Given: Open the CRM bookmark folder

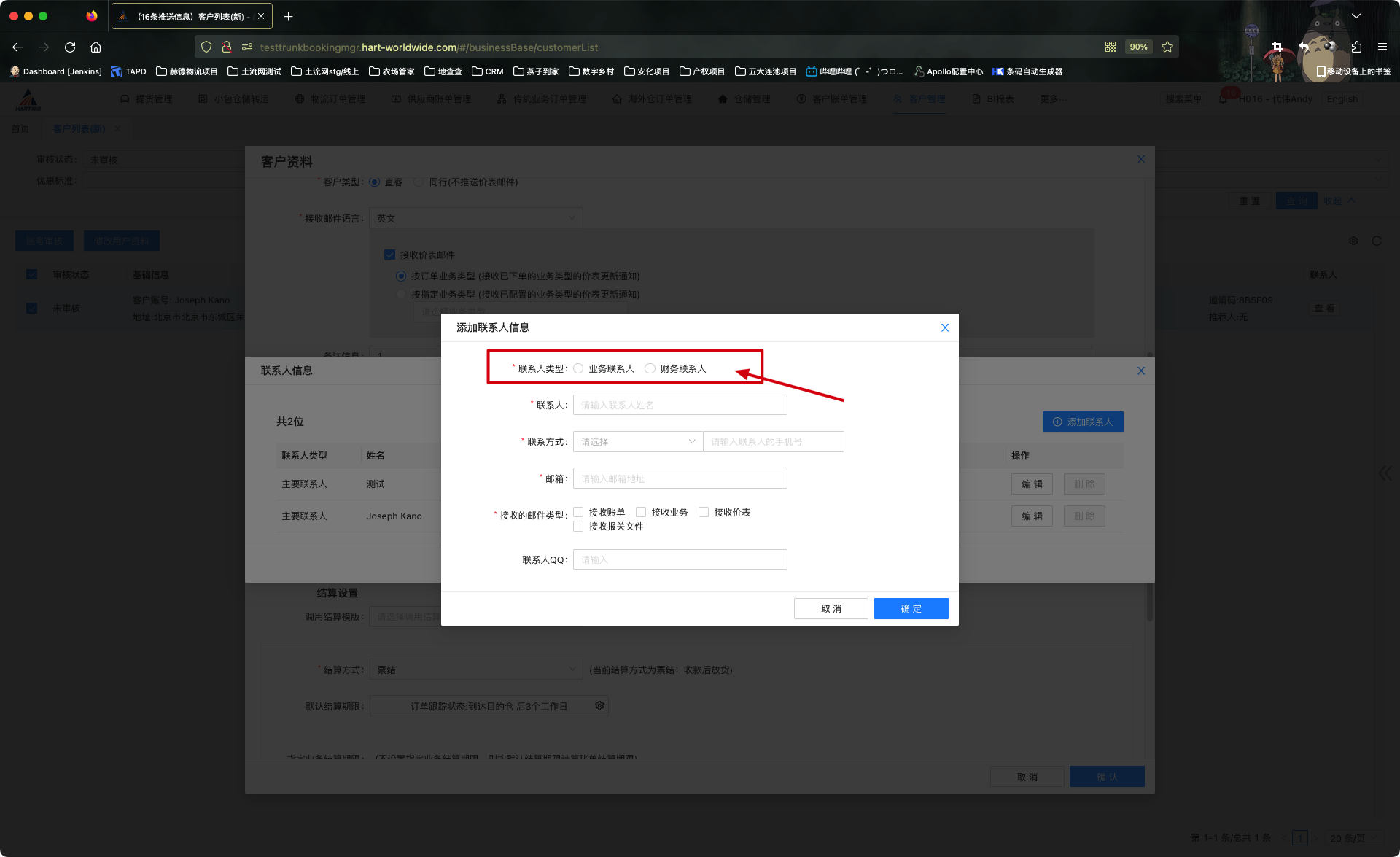Looking at the screenshot, I should click(488, 71).
